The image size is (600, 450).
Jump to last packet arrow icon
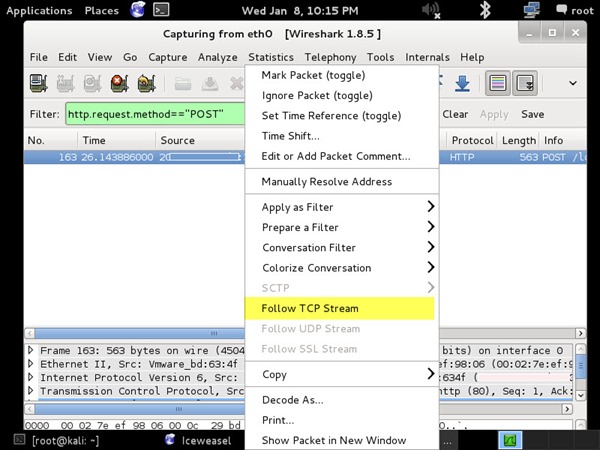462,83
